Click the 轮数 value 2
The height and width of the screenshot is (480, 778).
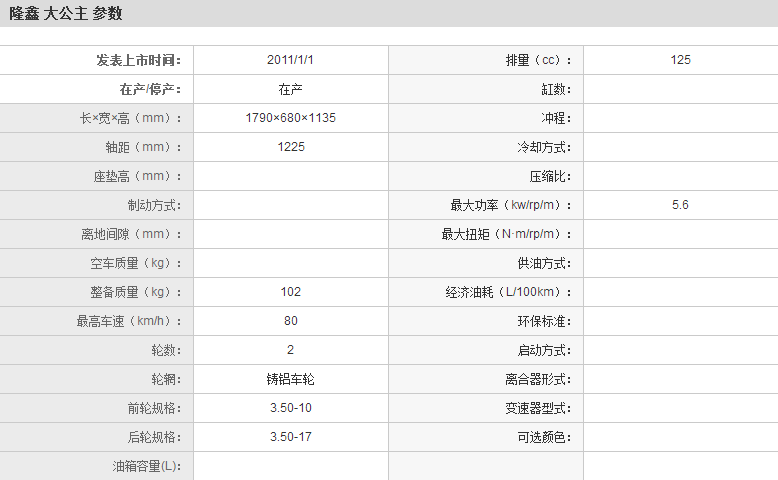tap(290, 350)
